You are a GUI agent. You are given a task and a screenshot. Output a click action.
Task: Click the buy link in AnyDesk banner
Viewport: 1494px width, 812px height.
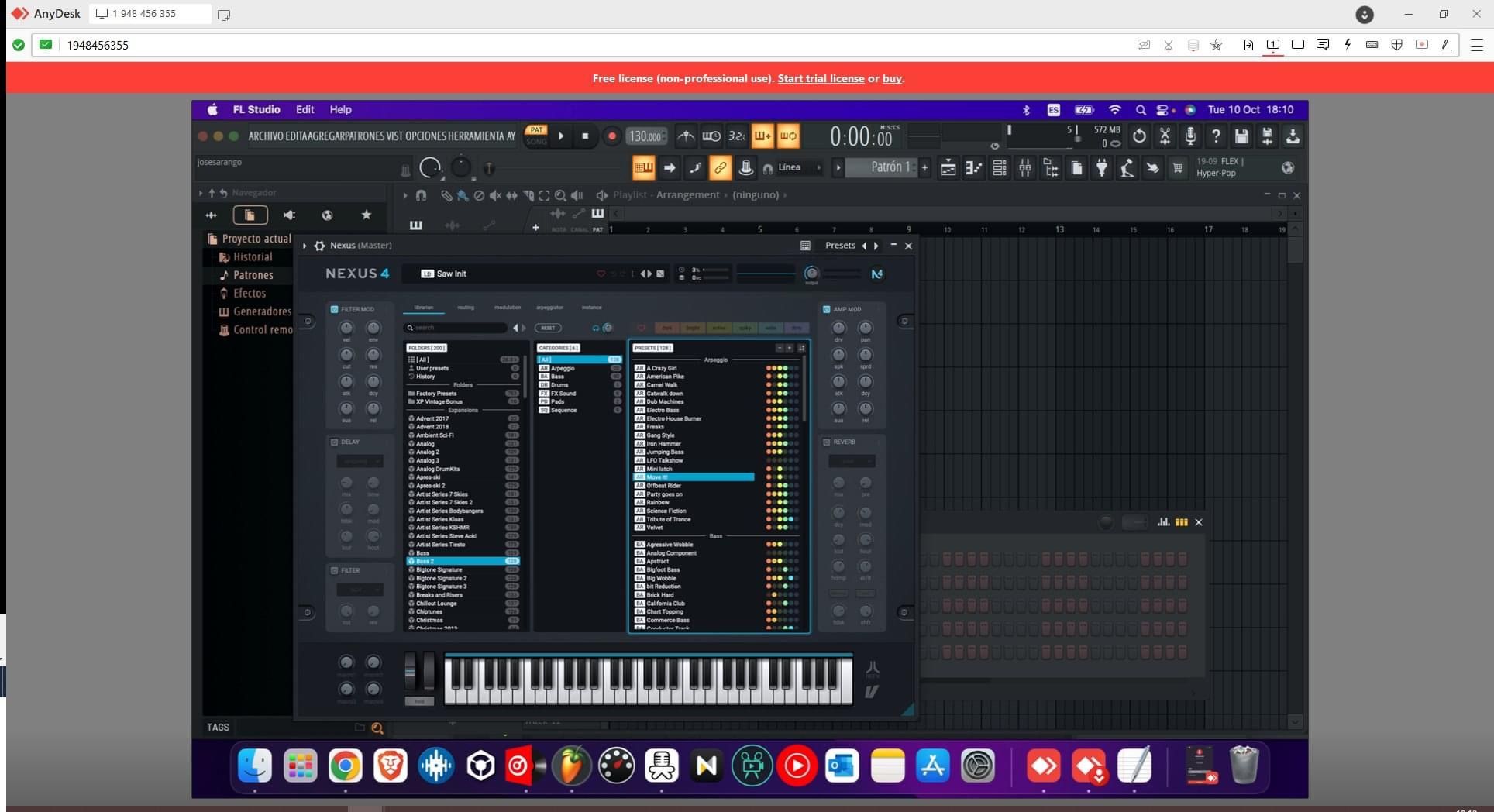coord(892,78)
